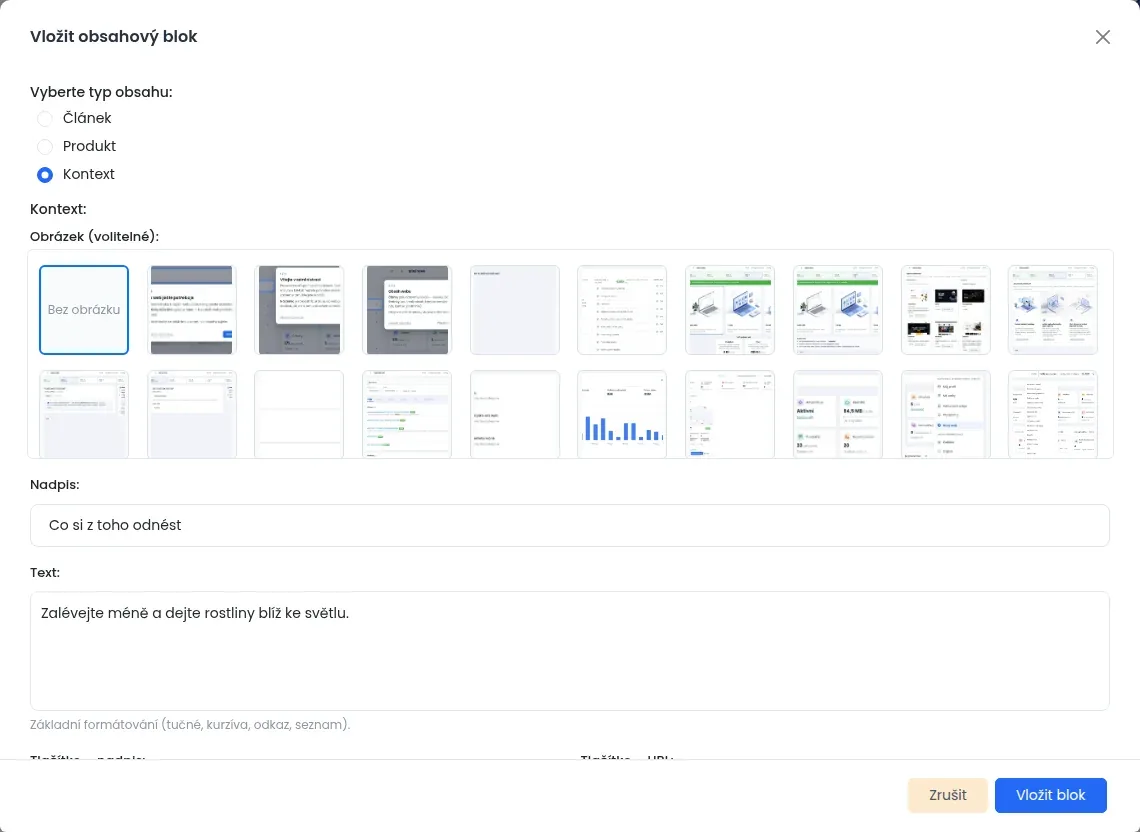The width and height of the screenshot is (1140, 832).
Task: Pick the thumbnail with three pale-blue isometric illustrations
Action: pyautogui.click(x=1053, y=310)
